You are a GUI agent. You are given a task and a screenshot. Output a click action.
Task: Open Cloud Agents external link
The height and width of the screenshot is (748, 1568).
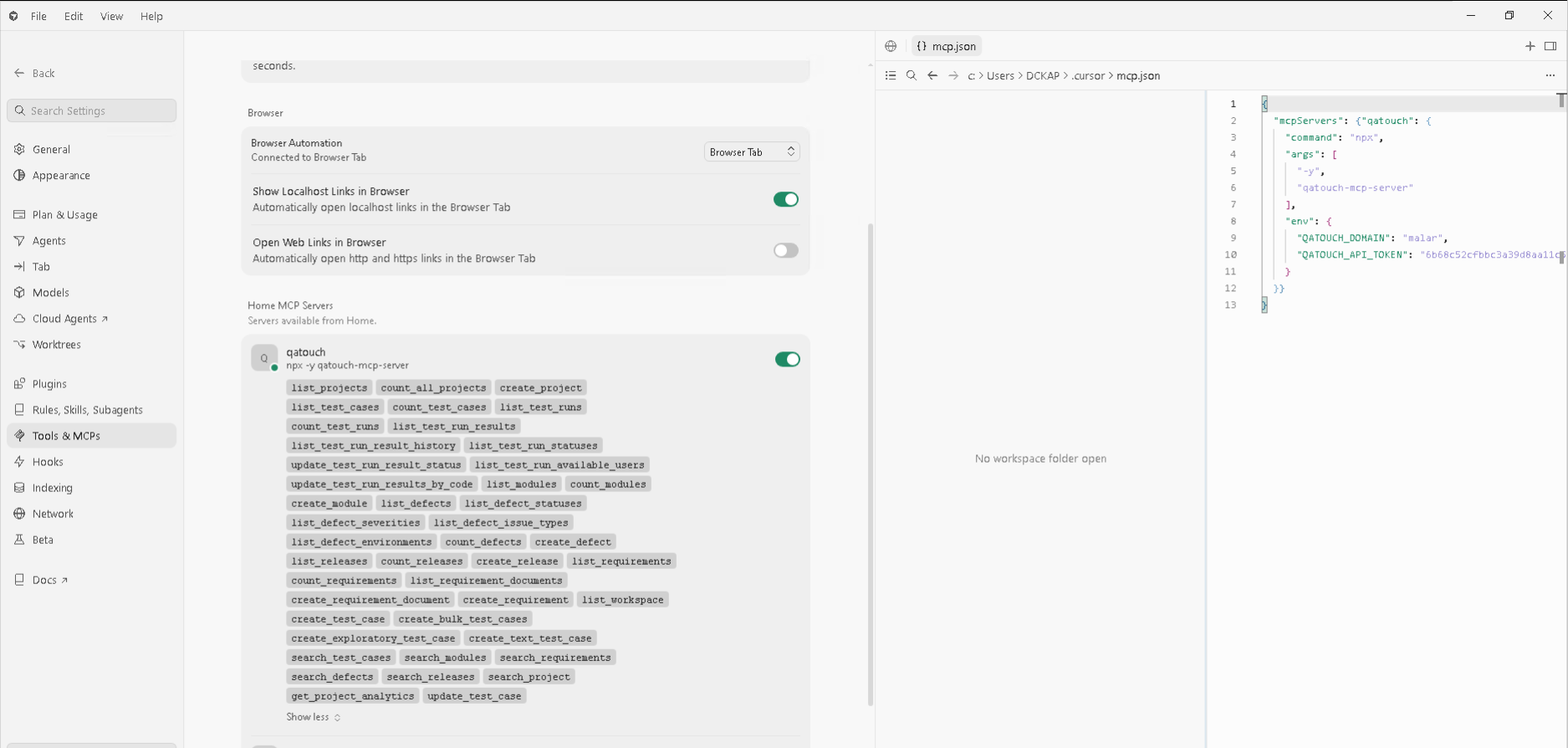point(91,318)
